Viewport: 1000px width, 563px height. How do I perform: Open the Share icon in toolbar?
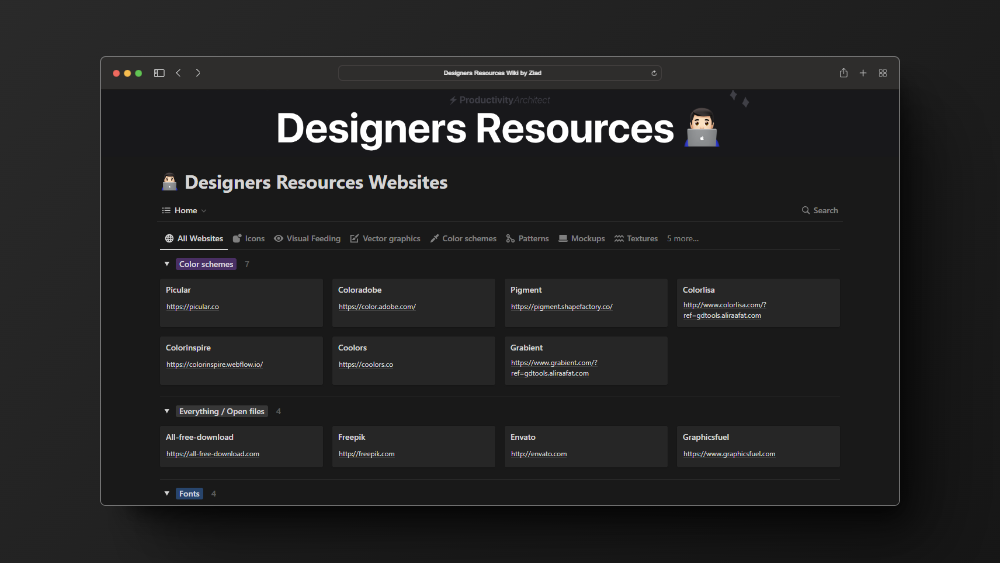coord(844,73)
